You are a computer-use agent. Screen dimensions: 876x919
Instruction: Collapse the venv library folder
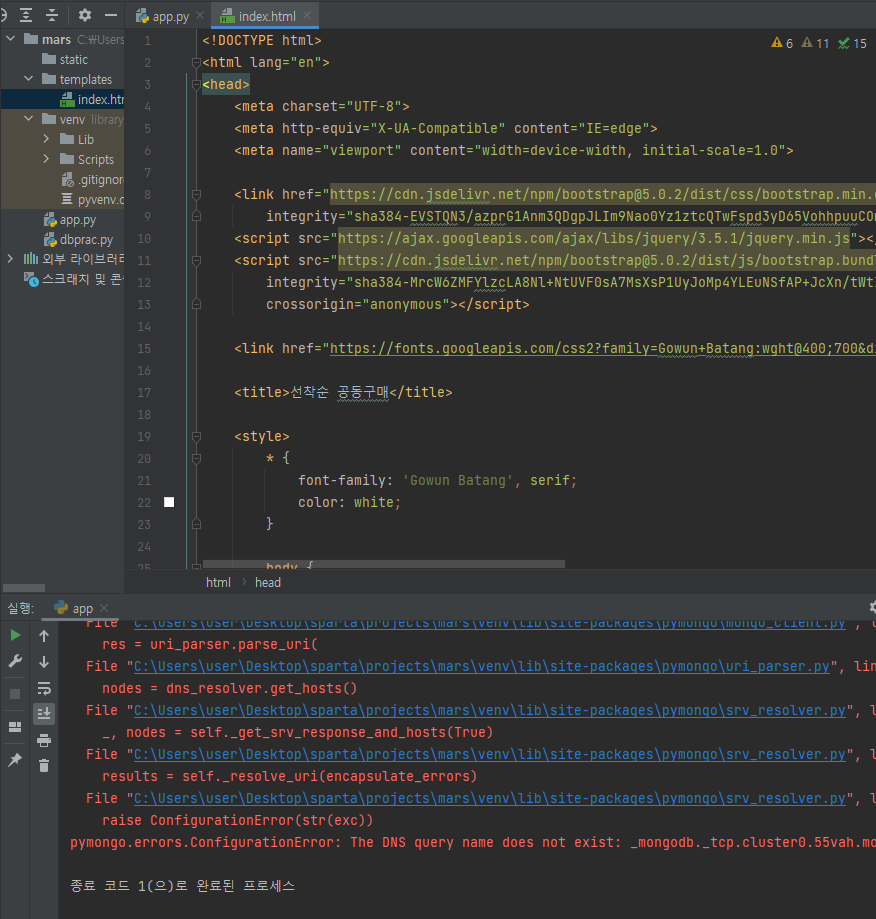tap(28, 118)
